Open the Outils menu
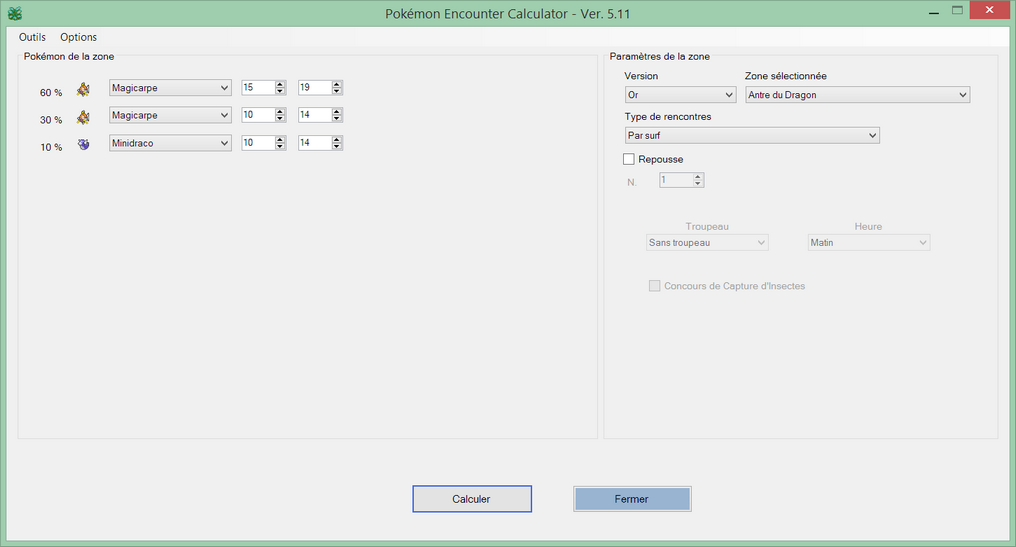 [32, 37]
